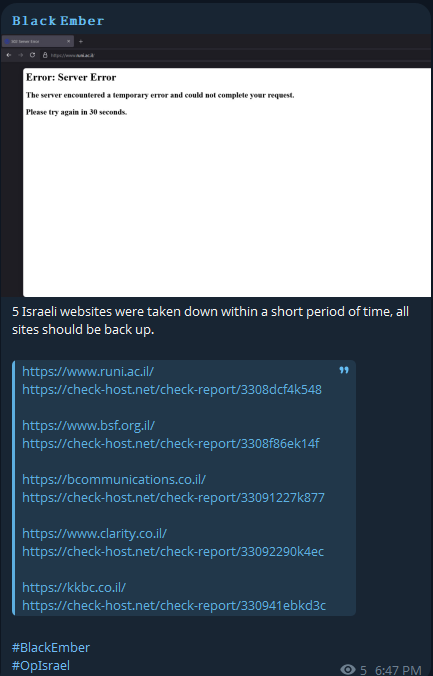Open the bcommunications.co.il link
The image size is (433, 676).
point(114,479)
